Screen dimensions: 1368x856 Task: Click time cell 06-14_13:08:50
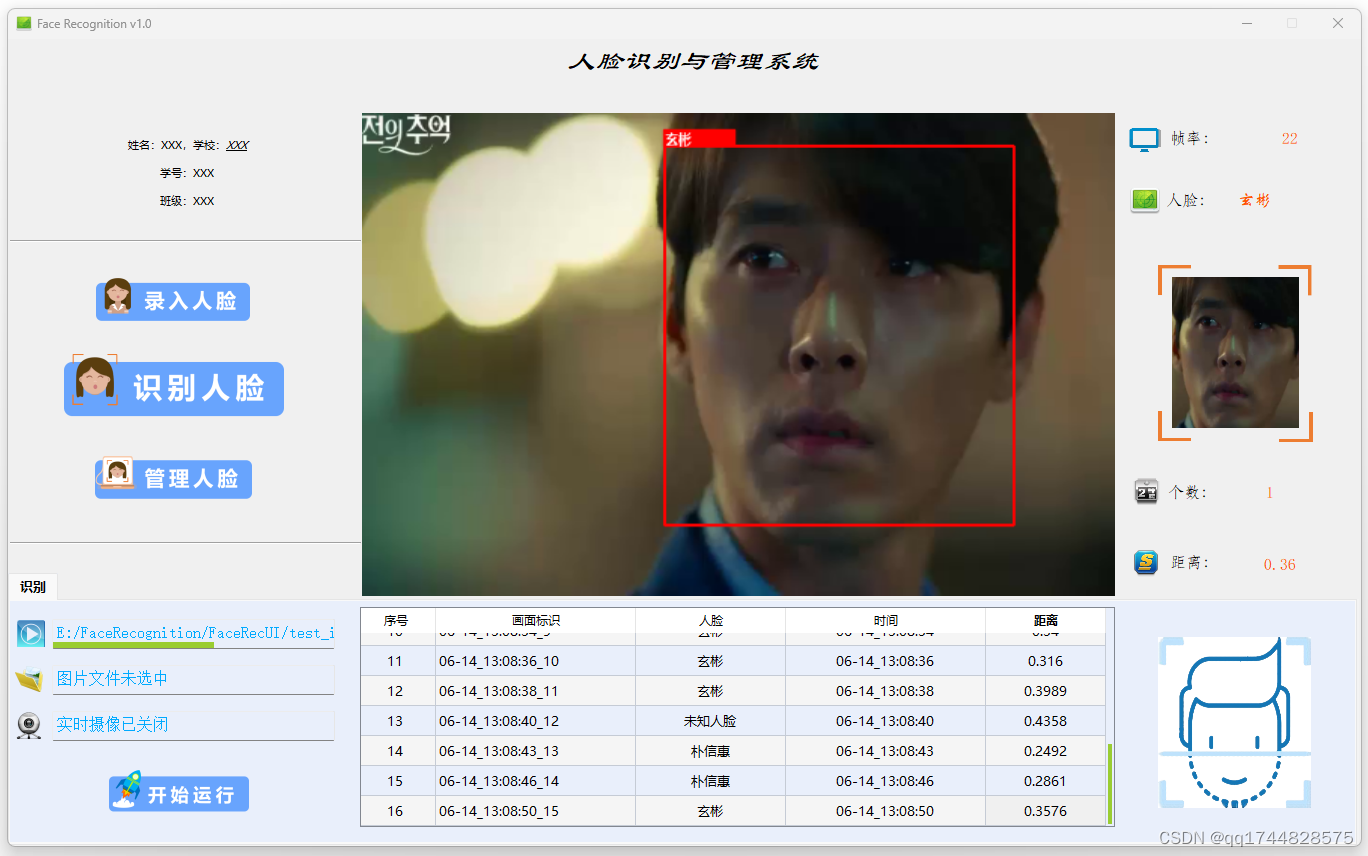(886, 811)
